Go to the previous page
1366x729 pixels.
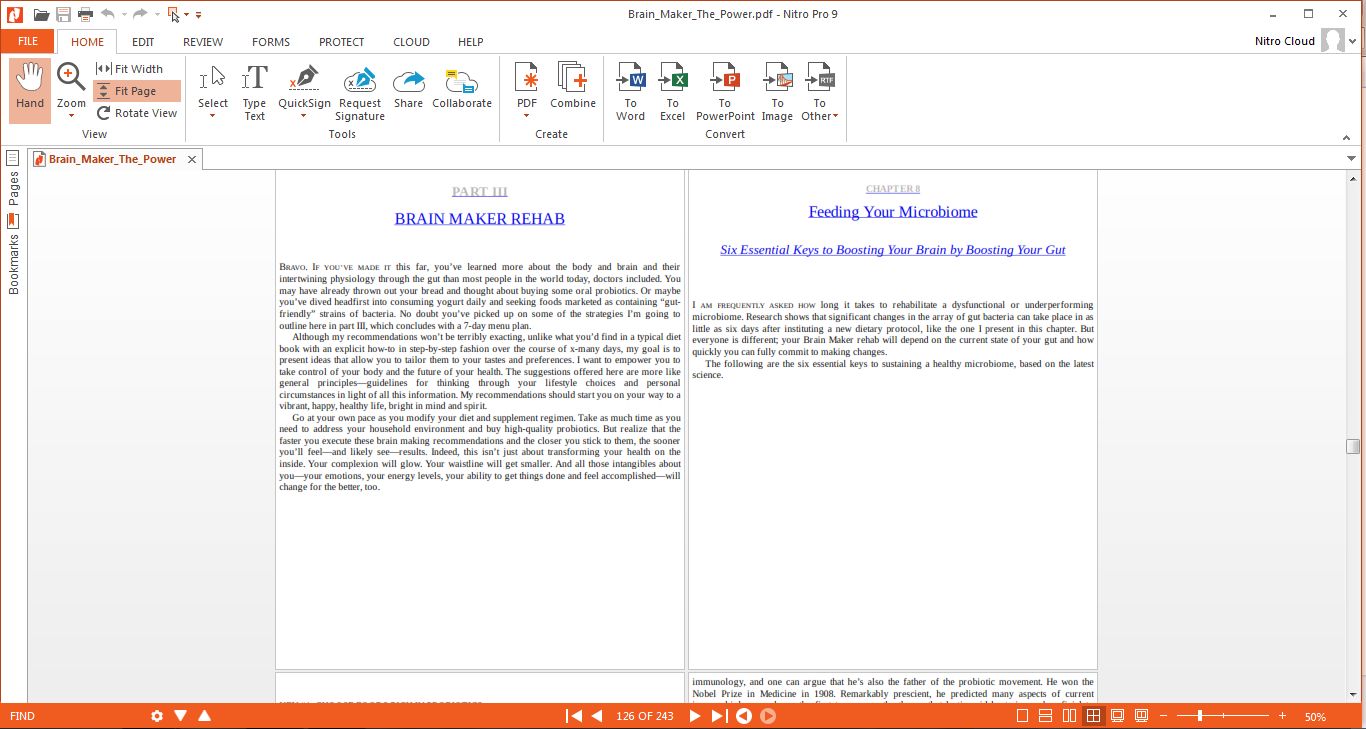pos(598,716)
